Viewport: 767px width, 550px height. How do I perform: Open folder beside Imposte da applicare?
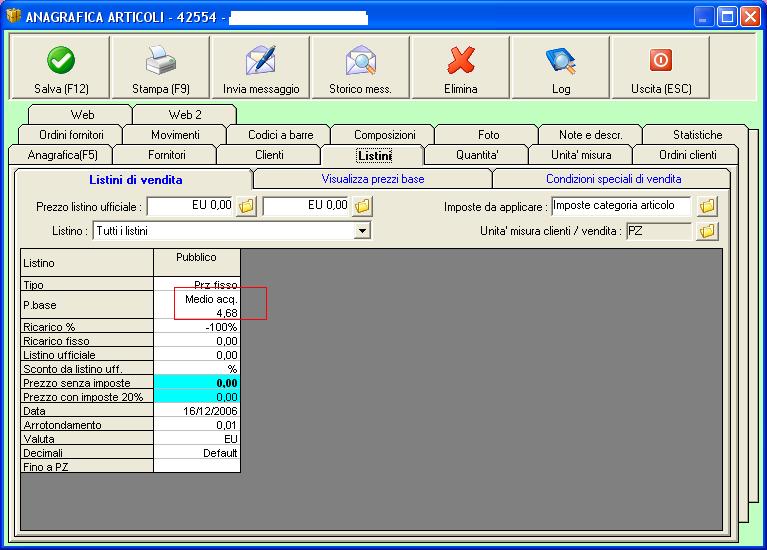(707, 206)
